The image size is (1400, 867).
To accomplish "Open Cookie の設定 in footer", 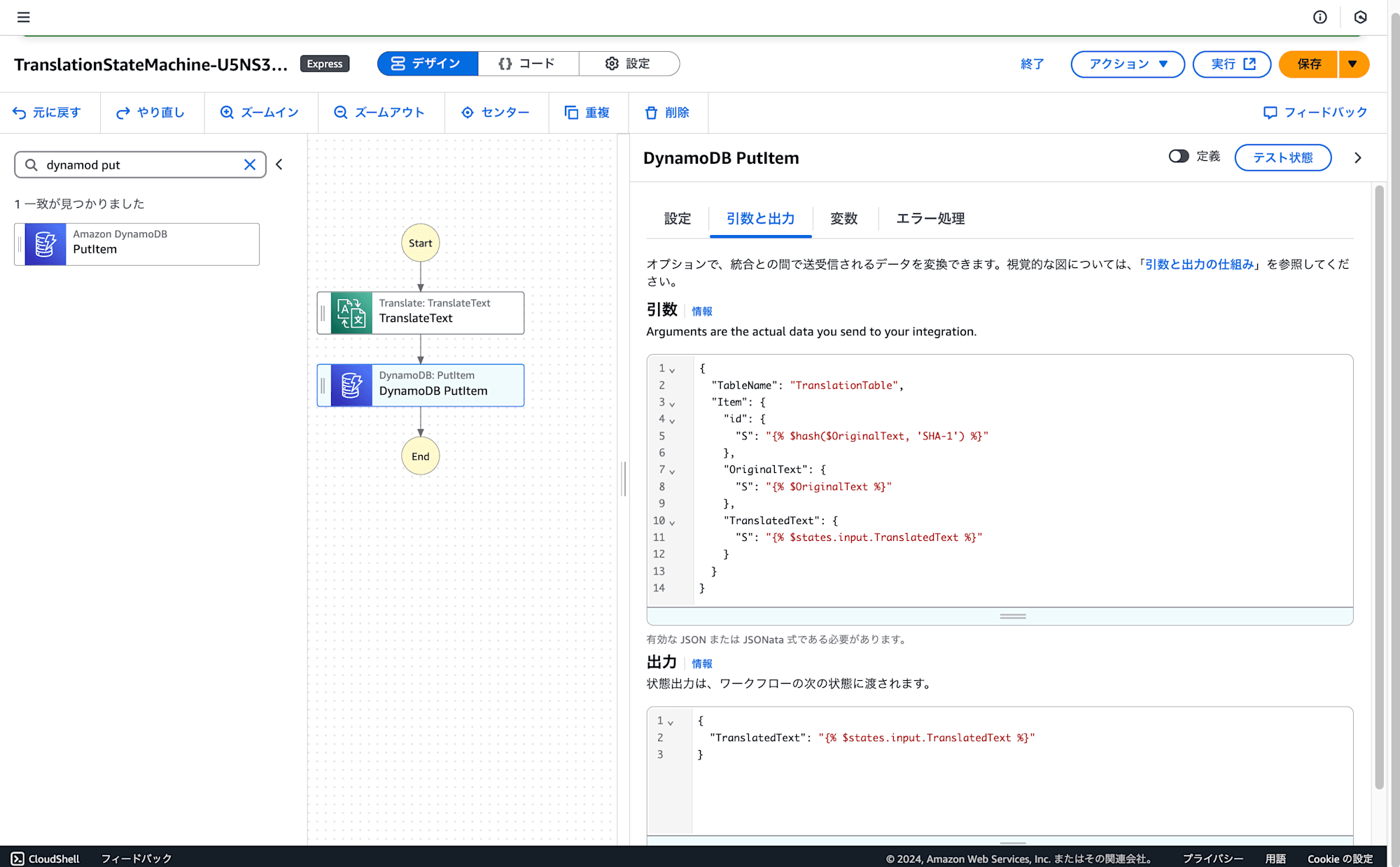I will (1340, 859).
